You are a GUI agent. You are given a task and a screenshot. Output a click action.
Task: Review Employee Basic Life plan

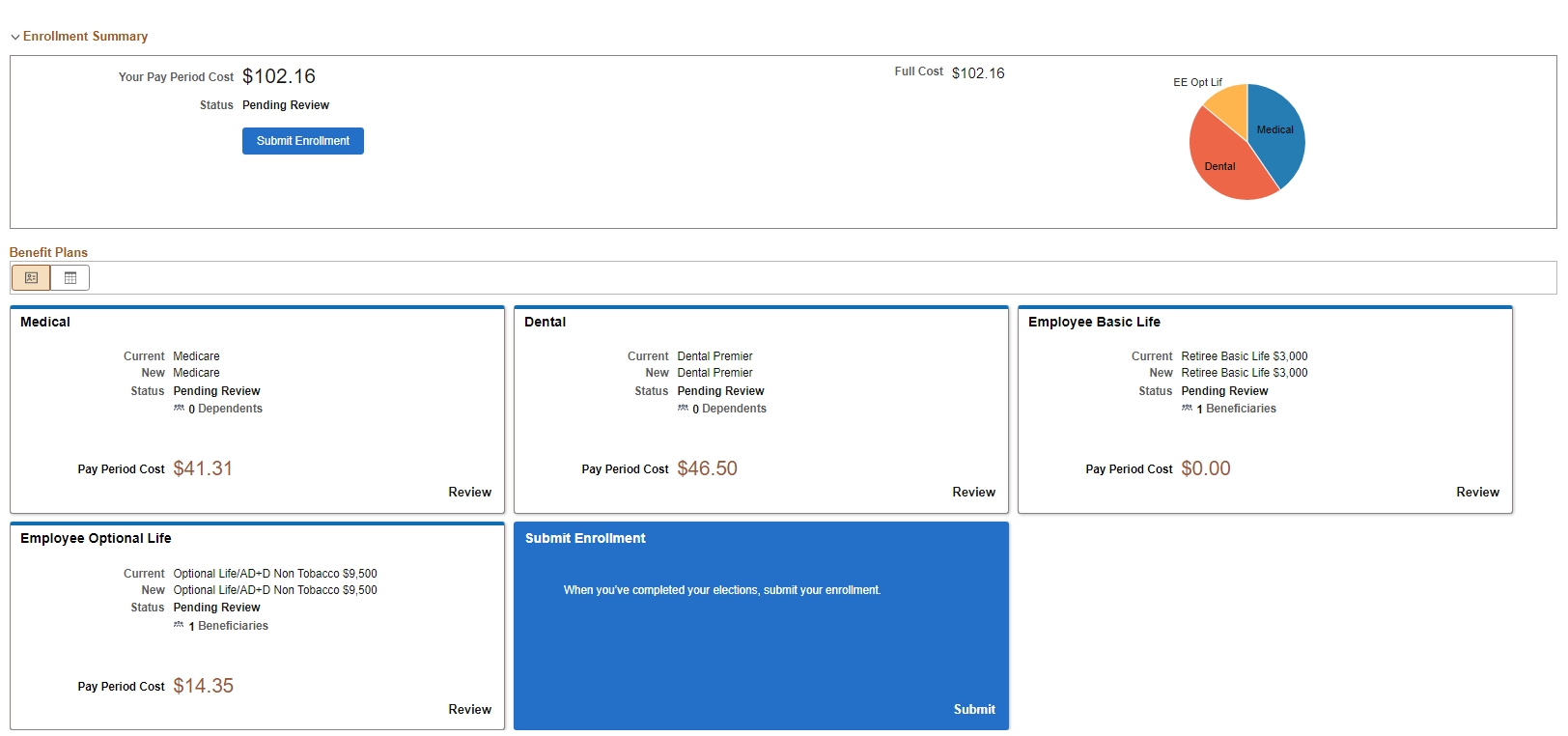pos(1477,493)
